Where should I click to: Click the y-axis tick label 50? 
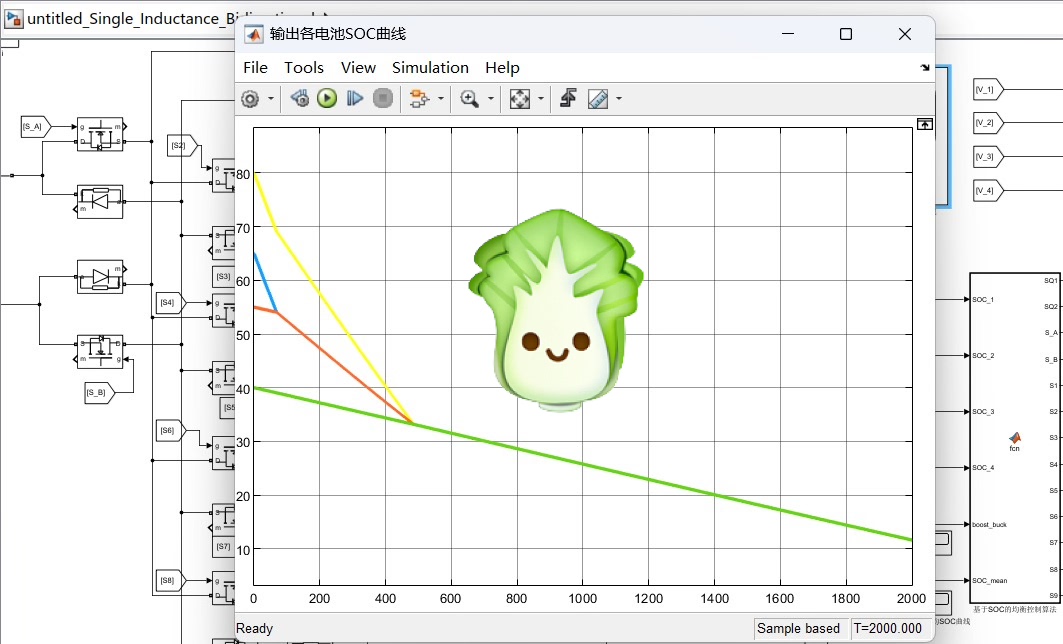[x=243, y=335]
